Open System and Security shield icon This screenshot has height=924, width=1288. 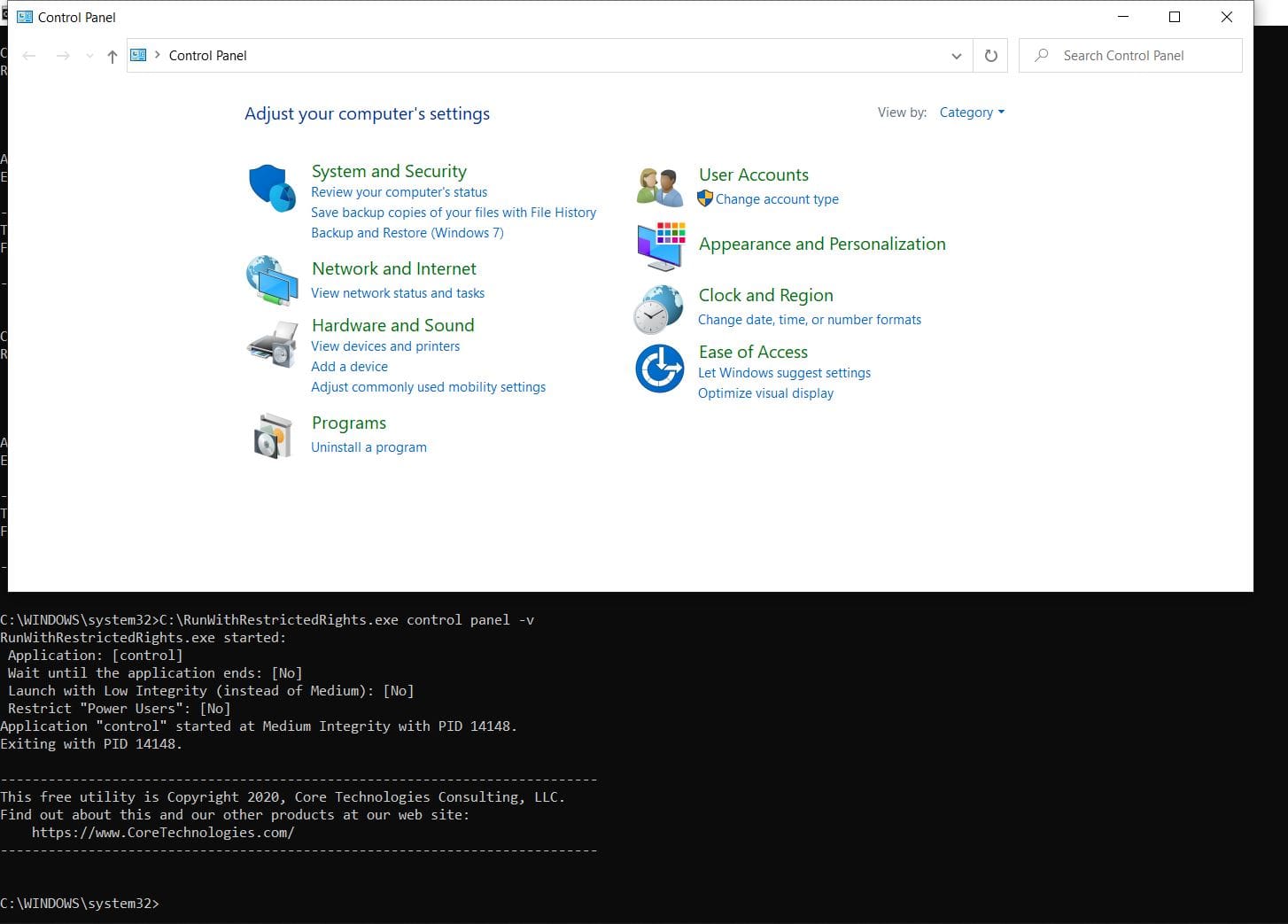(x=272, y=188)
